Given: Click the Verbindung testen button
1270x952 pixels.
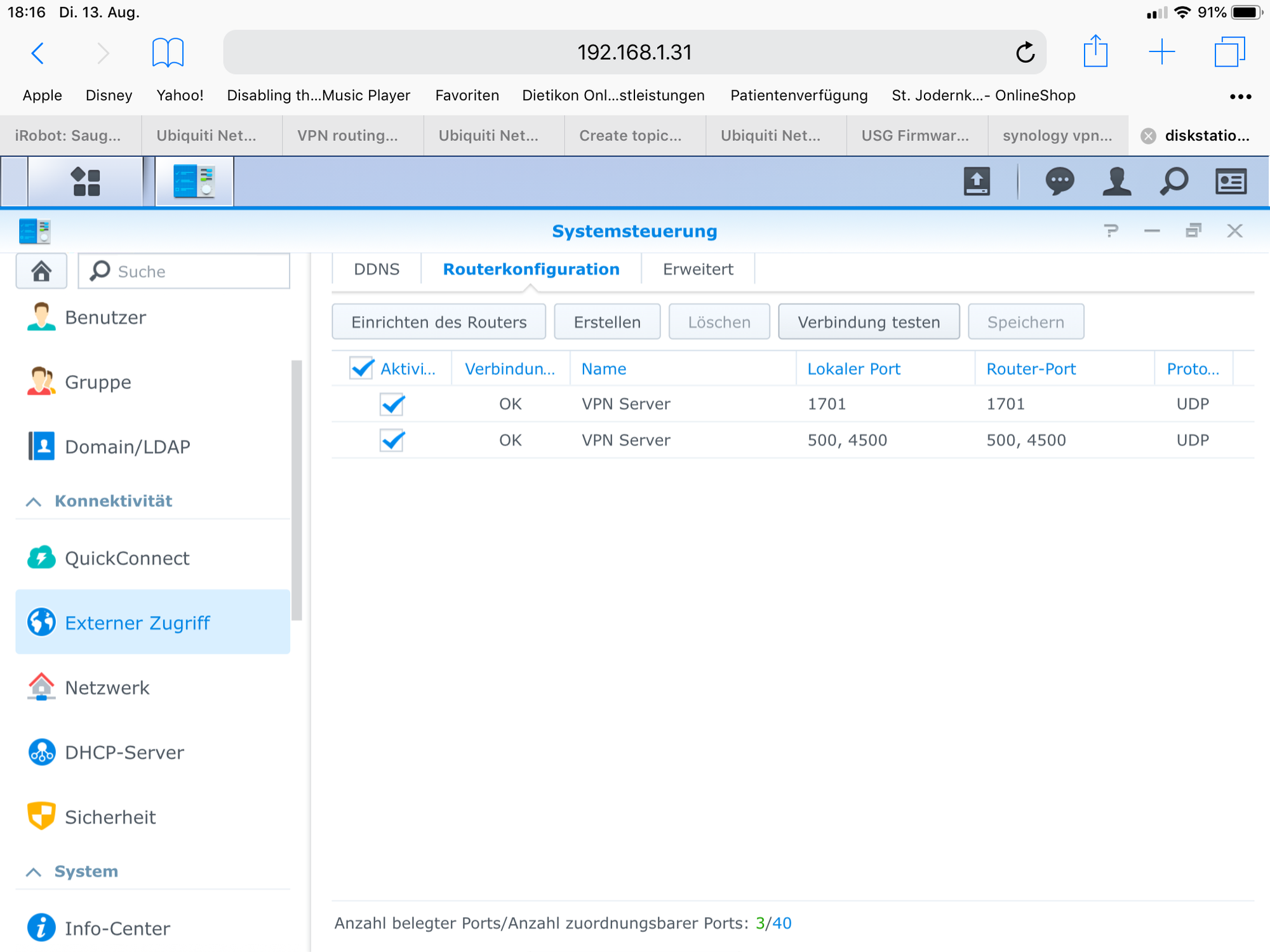Looking at the screenshot, I should coord(868,322).
